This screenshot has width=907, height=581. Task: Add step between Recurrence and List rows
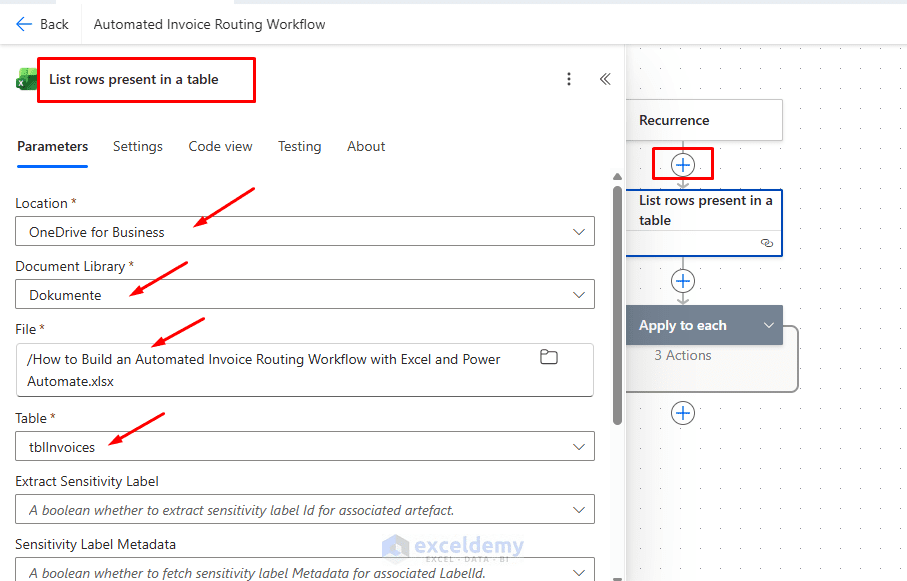[683, 165]
